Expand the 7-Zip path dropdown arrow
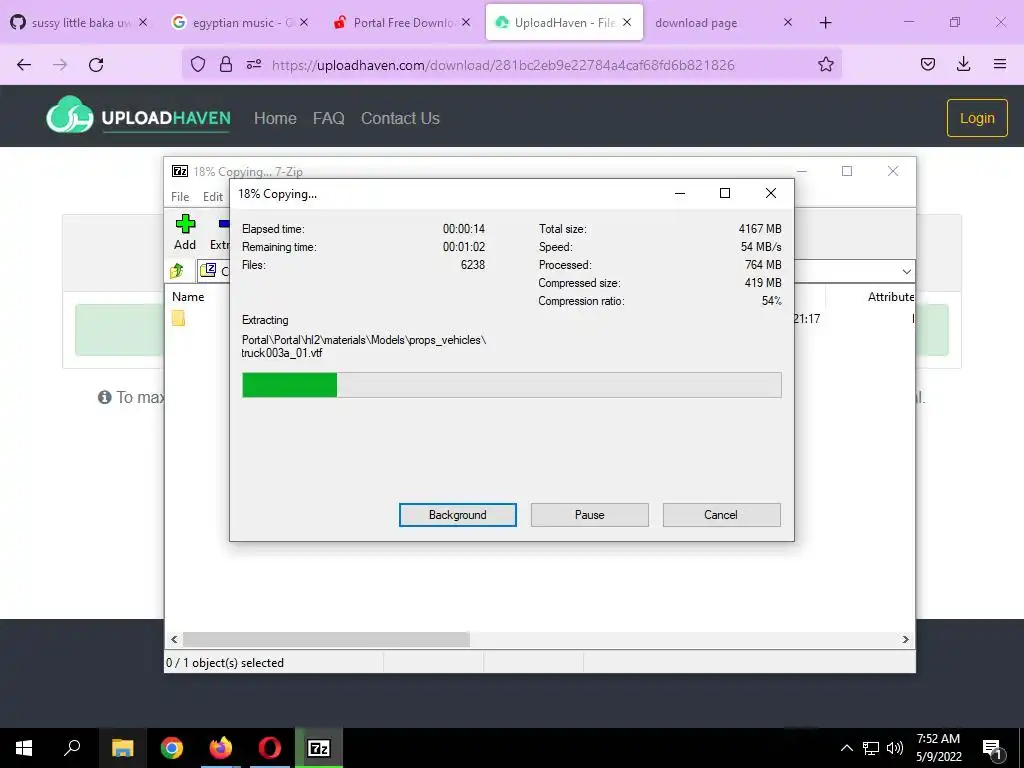Viewport: 1024px width, 768px height. 906,271
